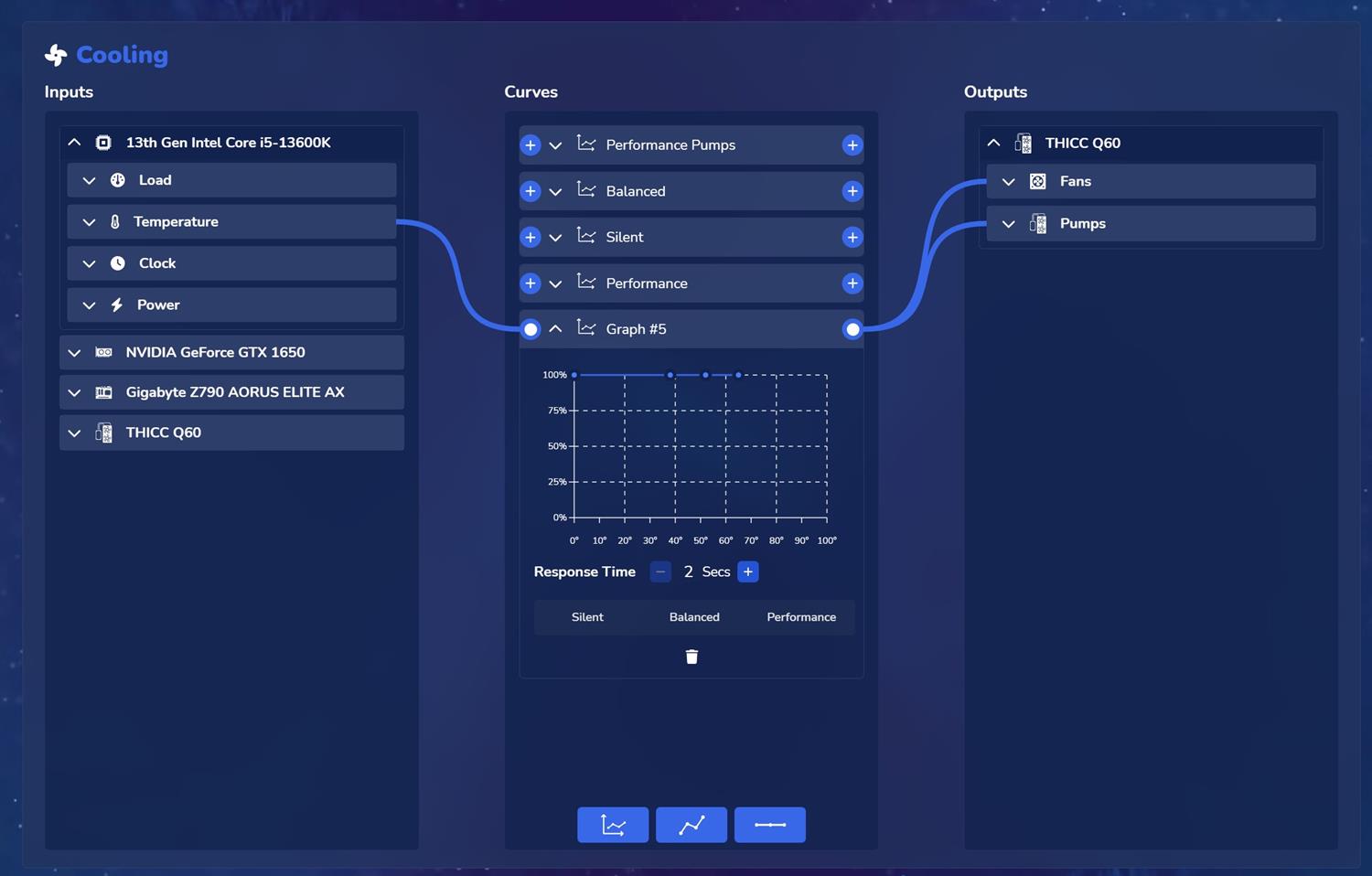
Task: Click the trash icon to delete Graph #5
Action: 691,657
